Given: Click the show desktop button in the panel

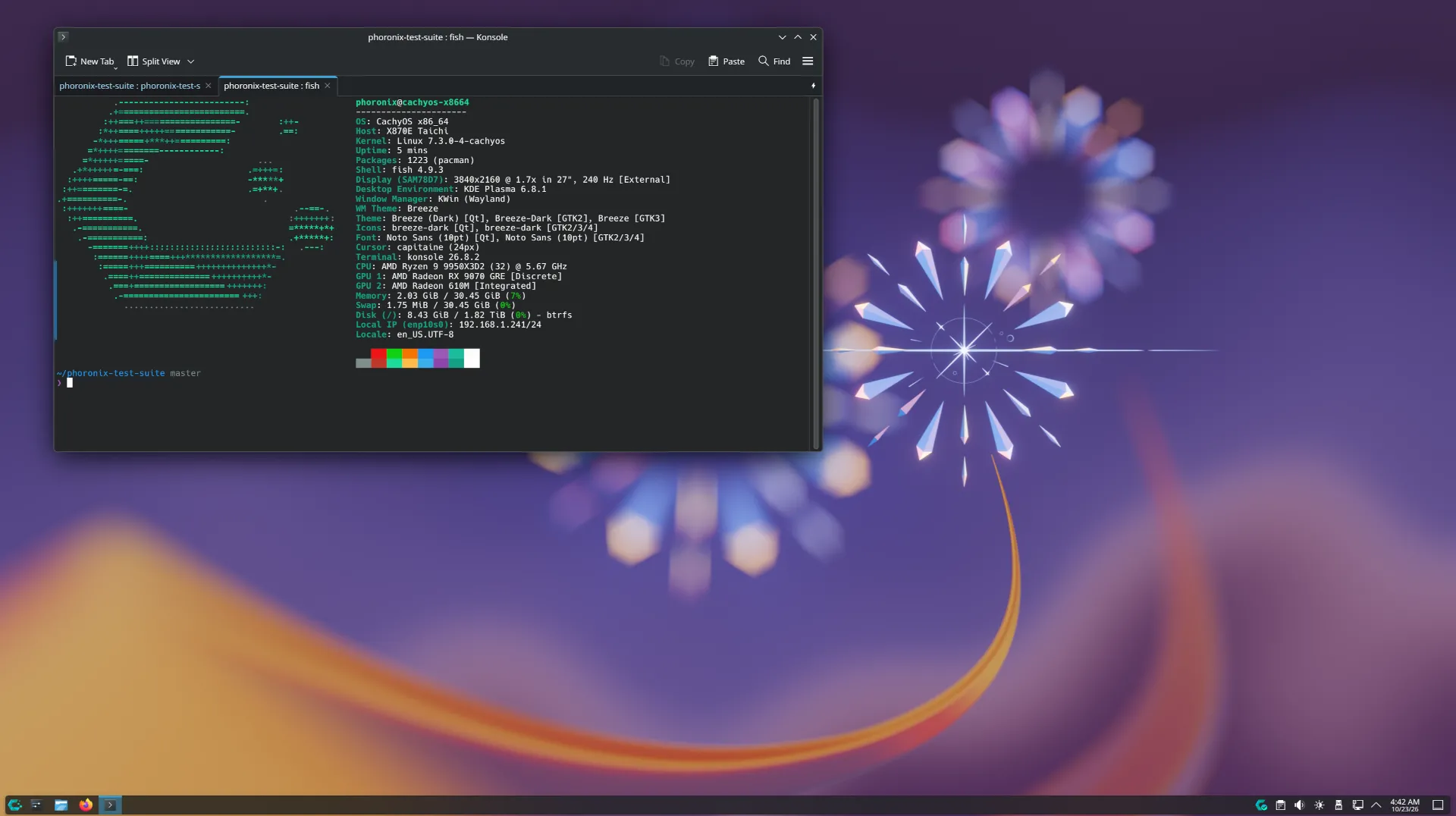Looking at the screenshot, I should [x=1437, y=805].
